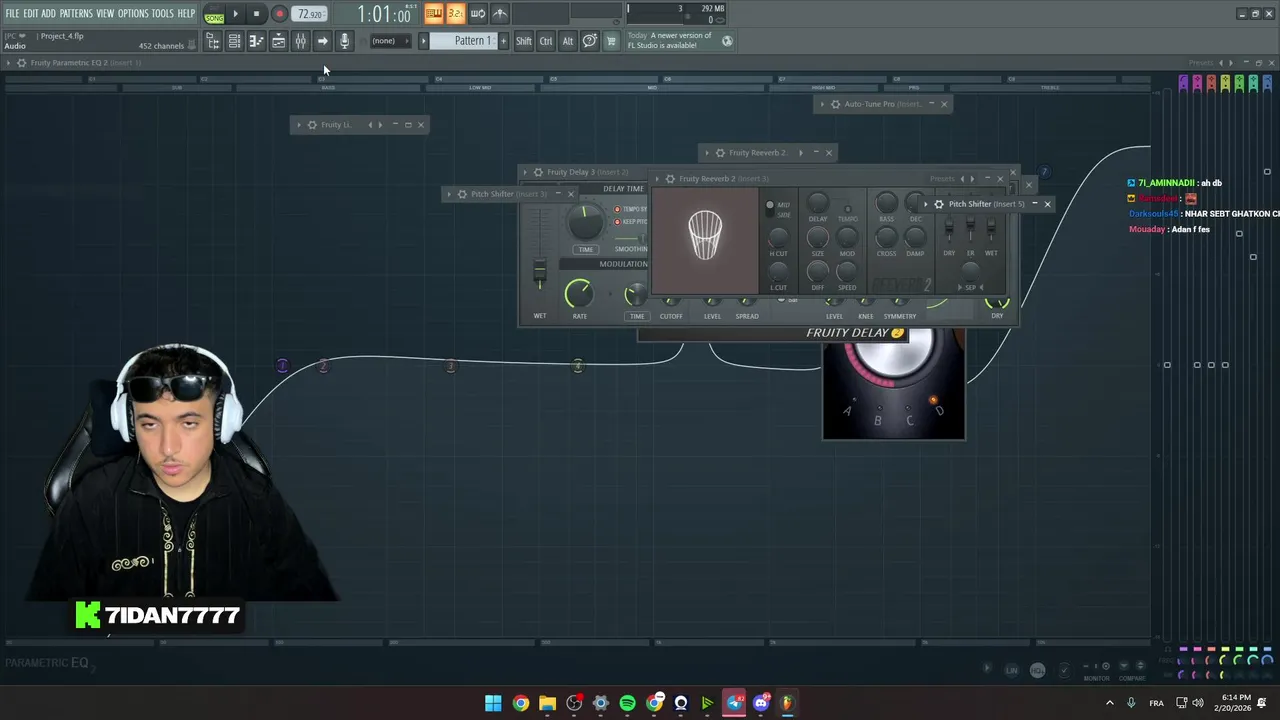Open the PATTERNS menu

[x=76, y=14]
